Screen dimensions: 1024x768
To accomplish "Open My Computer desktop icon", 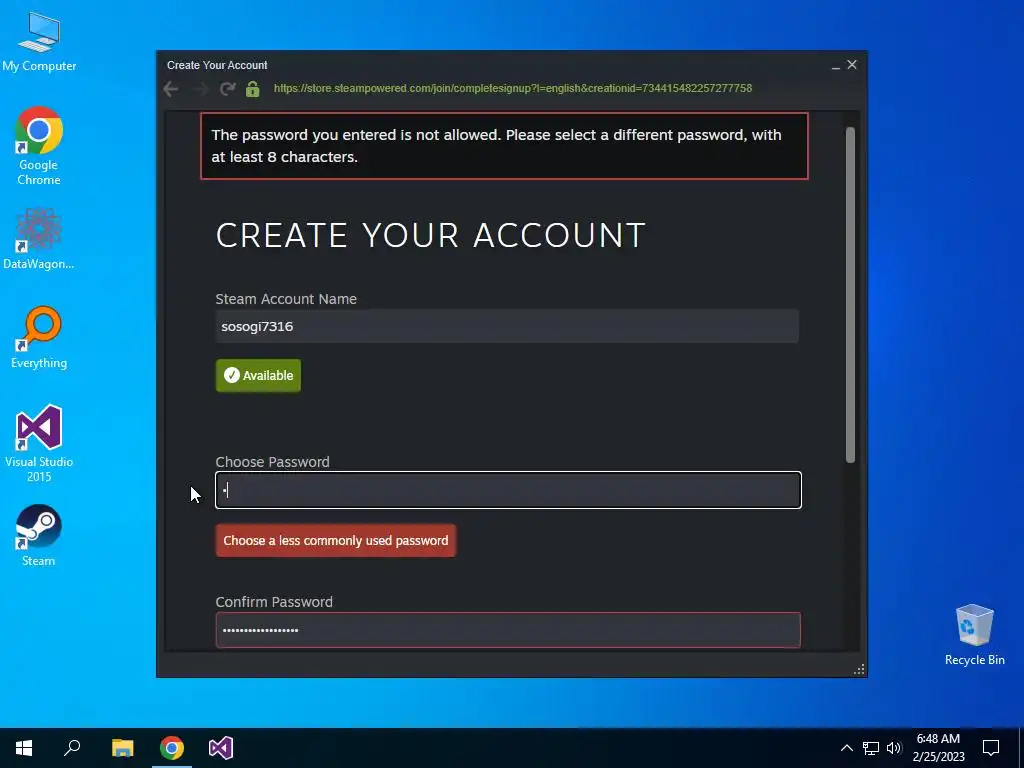I will click(x=39, y=41).
